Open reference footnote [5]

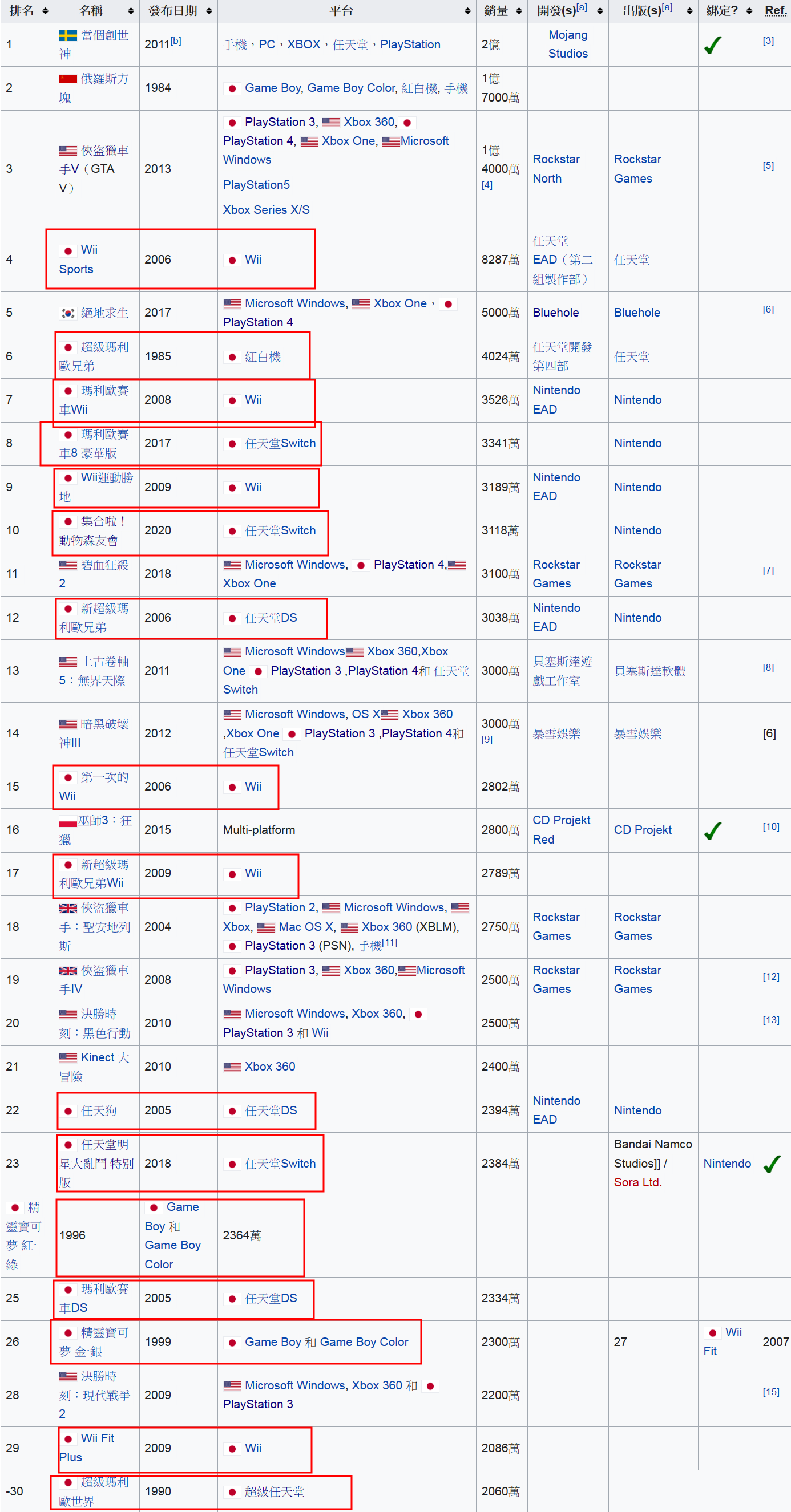768,165
